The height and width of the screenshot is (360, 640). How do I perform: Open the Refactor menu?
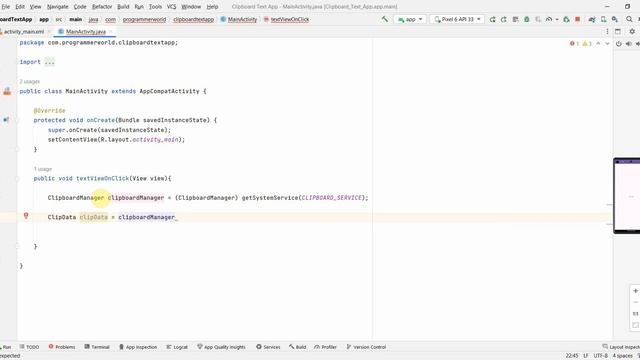pyautogui.click(x=102, y=7)
